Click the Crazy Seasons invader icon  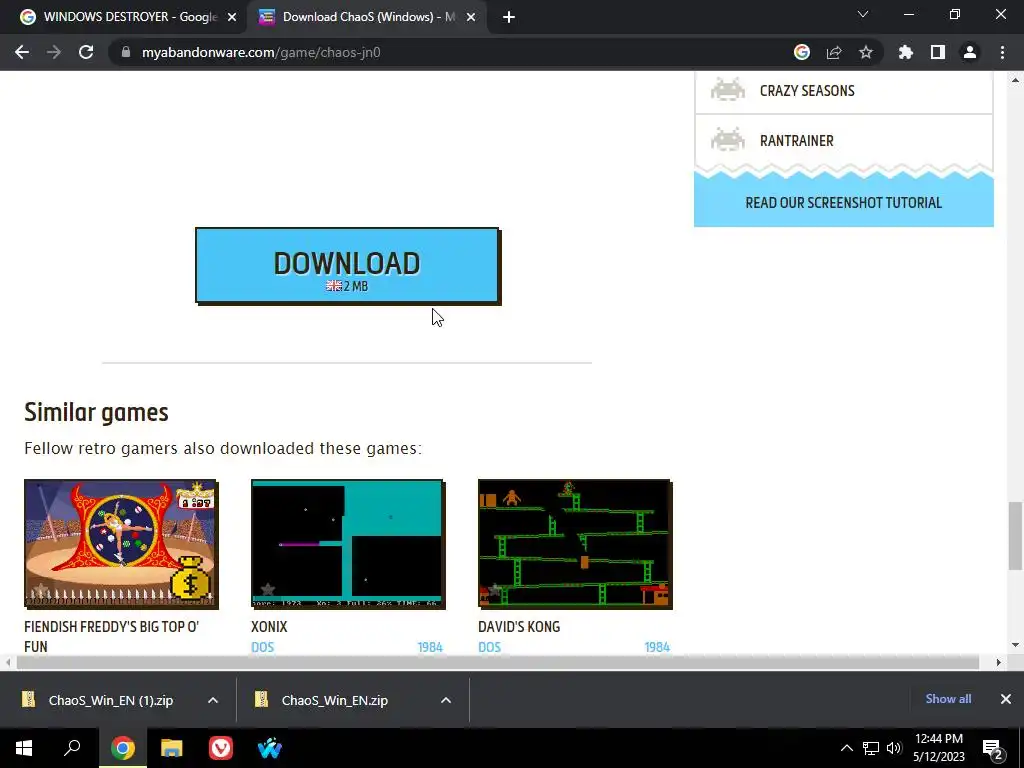point(728,90)
